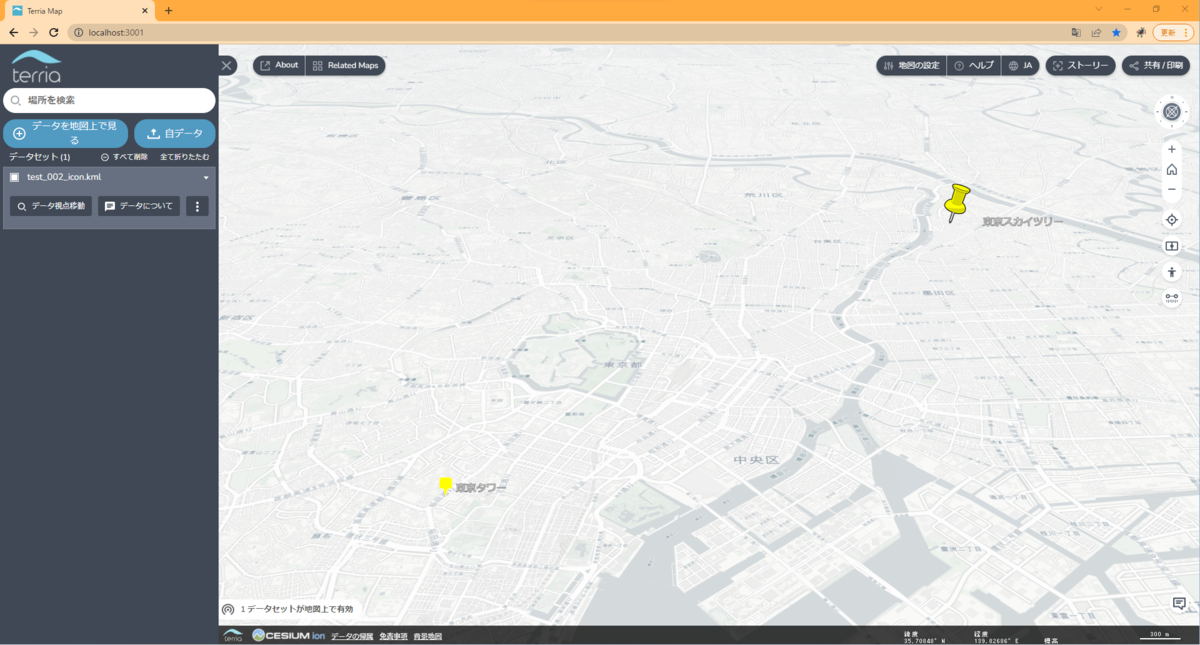Open the browser extensions puzzle icon
Image resolution: width=1200 pixels, height=645 pixels.
point(1140,33)
